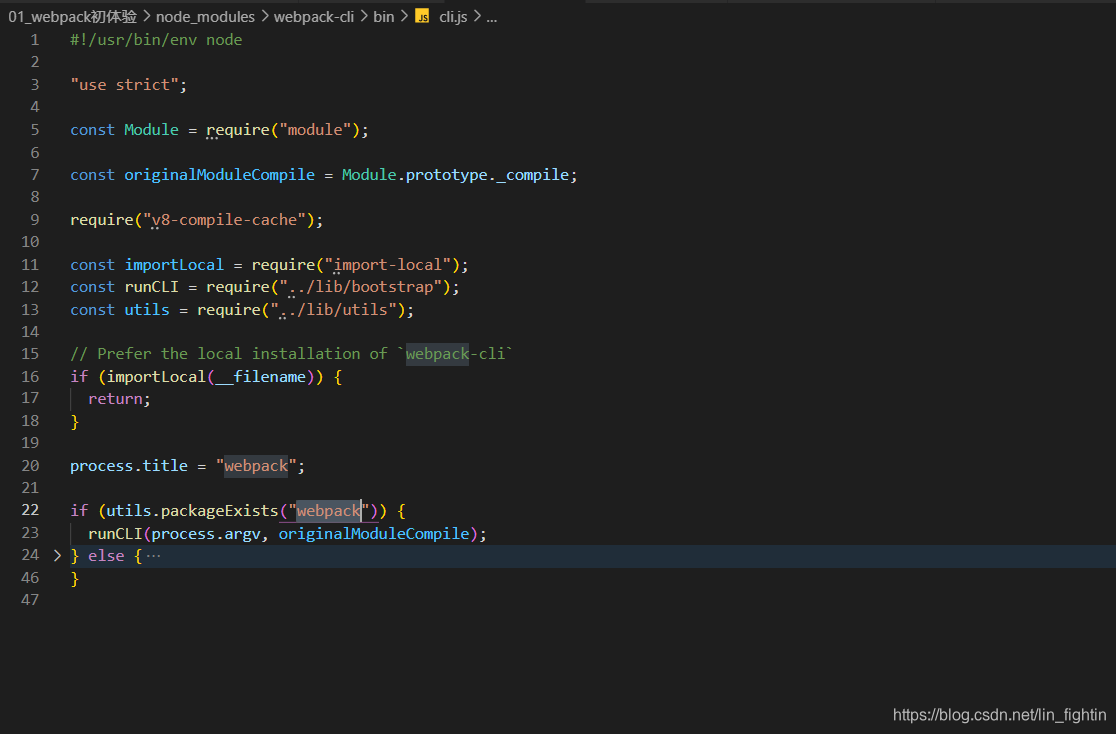Click 'originalModuleCompile' declaration on line 7

click(219, 174)
